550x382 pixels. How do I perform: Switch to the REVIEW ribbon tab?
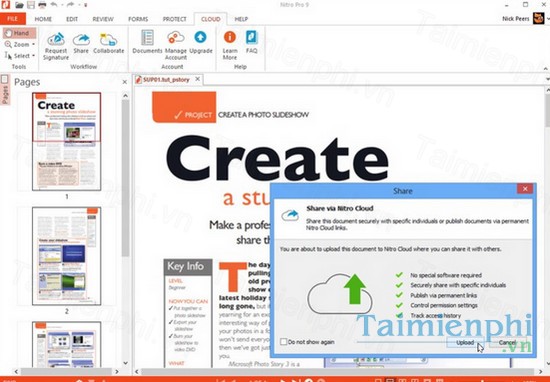coord(103,19)
